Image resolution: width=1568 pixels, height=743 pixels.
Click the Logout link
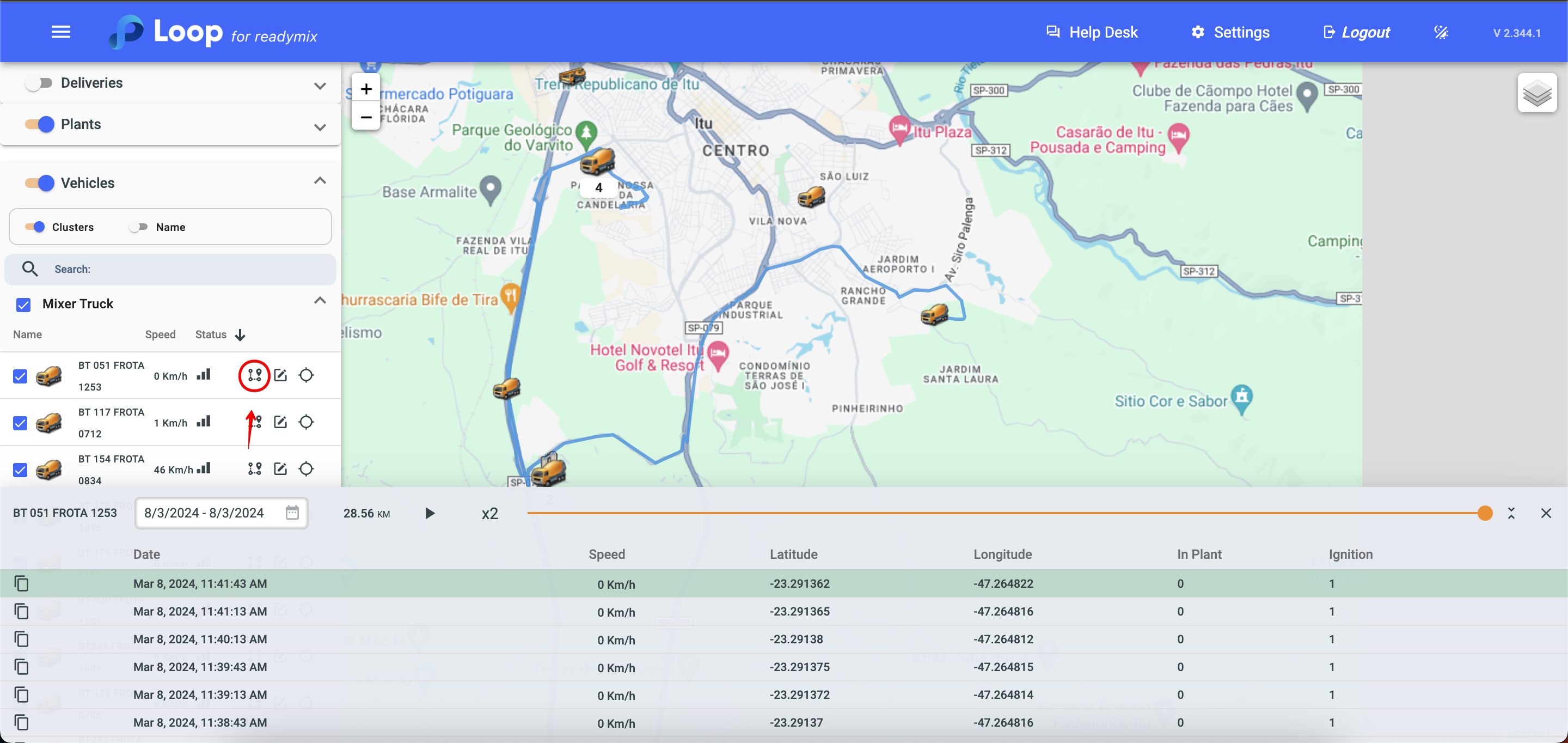(x=1357, y=32)
